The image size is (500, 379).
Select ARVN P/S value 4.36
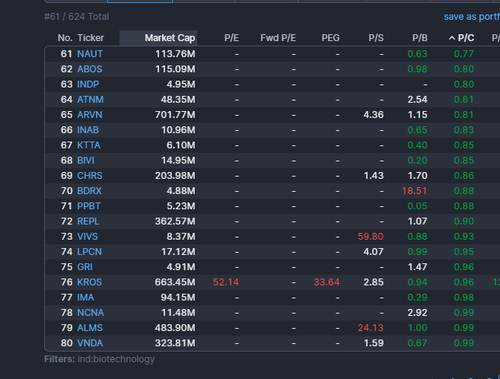click(x=373, y=115)
